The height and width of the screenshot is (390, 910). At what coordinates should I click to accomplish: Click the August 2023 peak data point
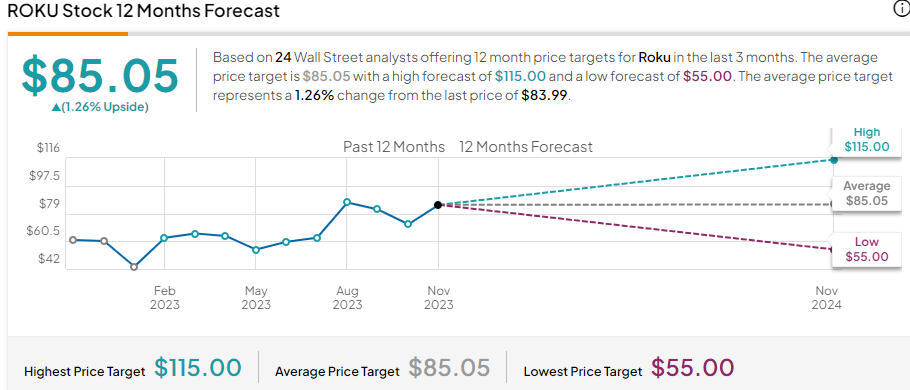pyautogui.click(x=346, y=202)
